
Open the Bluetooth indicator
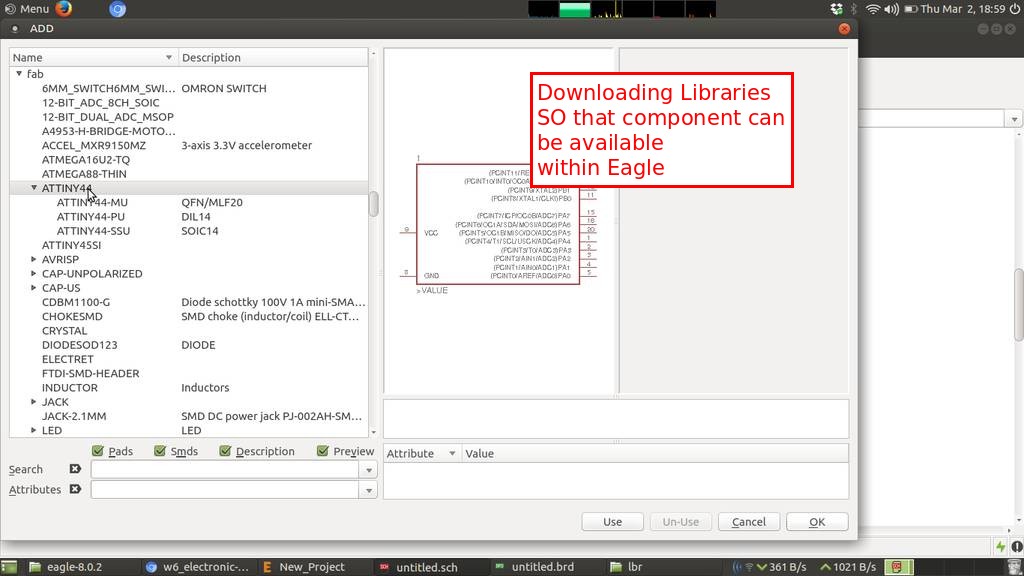[x=854, y=8]
